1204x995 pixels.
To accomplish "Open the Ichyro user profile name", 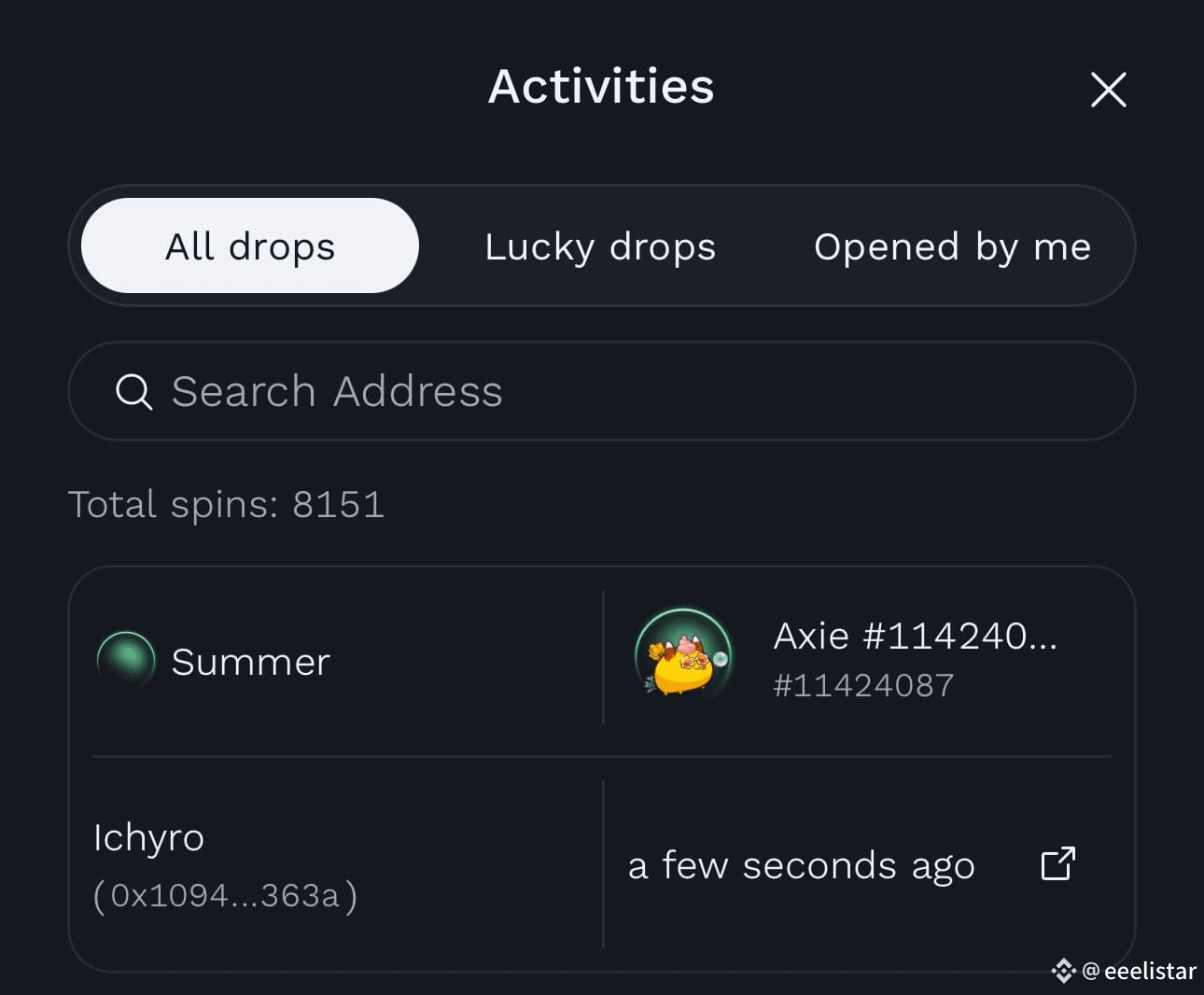I will tap(148, 838).
